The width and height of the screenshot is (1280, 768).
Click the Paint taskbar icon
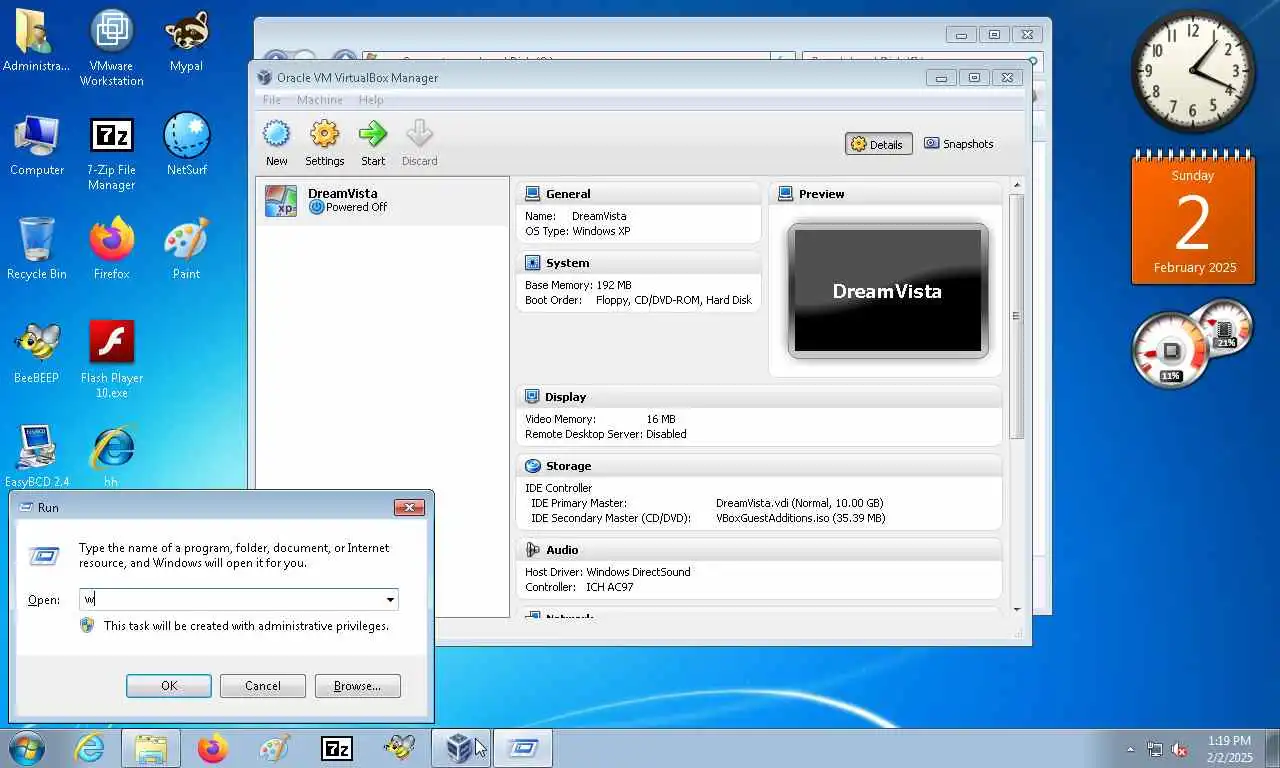tap(274, 748)
